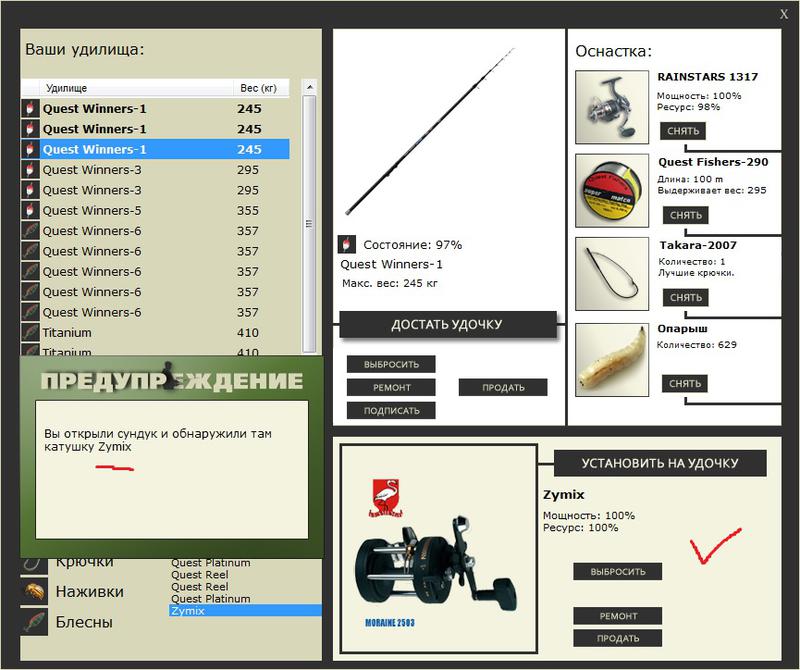This screenshot has width=800, height=670.
Task: Discard Zymix reel with ВЫБРОСИТЬ
Action: point(618,572)
